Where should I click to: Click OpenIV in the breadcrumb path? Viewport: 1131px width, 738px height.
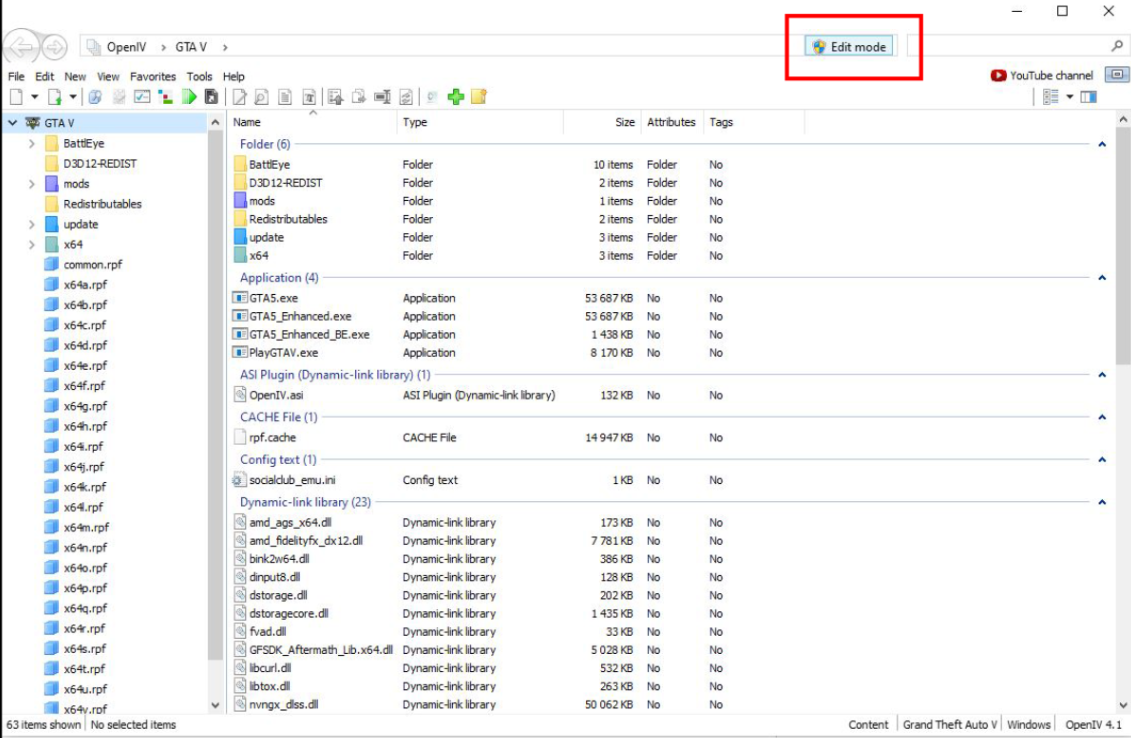(x=127, y=47)
